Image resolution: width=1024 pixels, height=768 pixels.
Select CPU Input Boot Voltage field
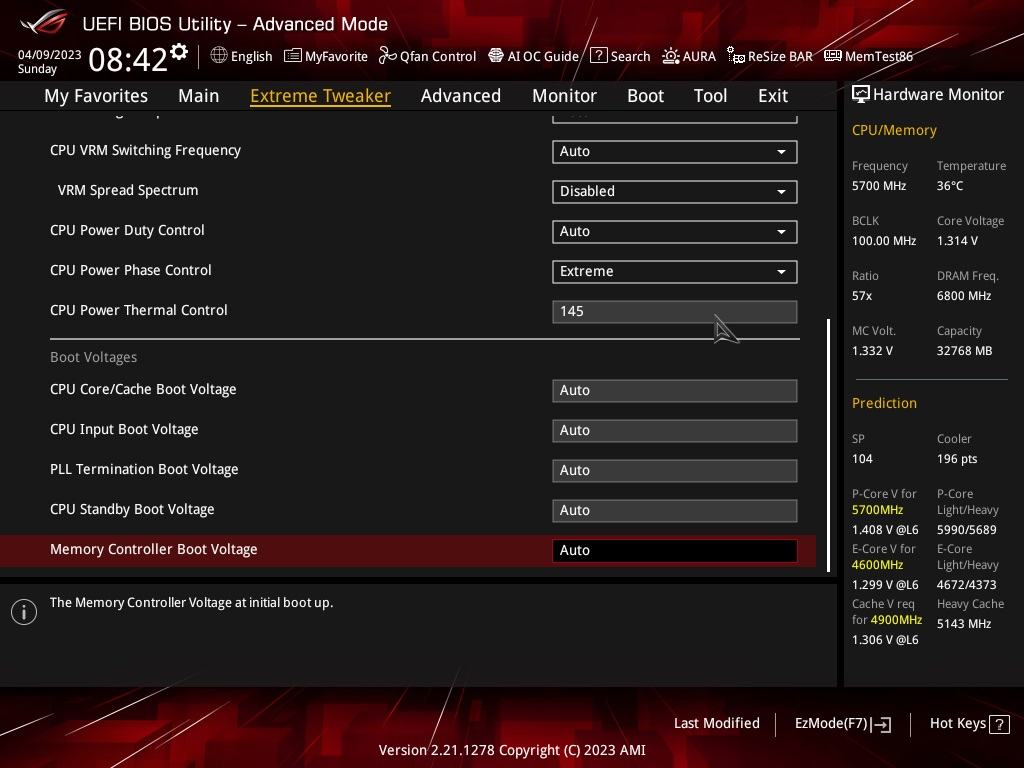[674, 430]
